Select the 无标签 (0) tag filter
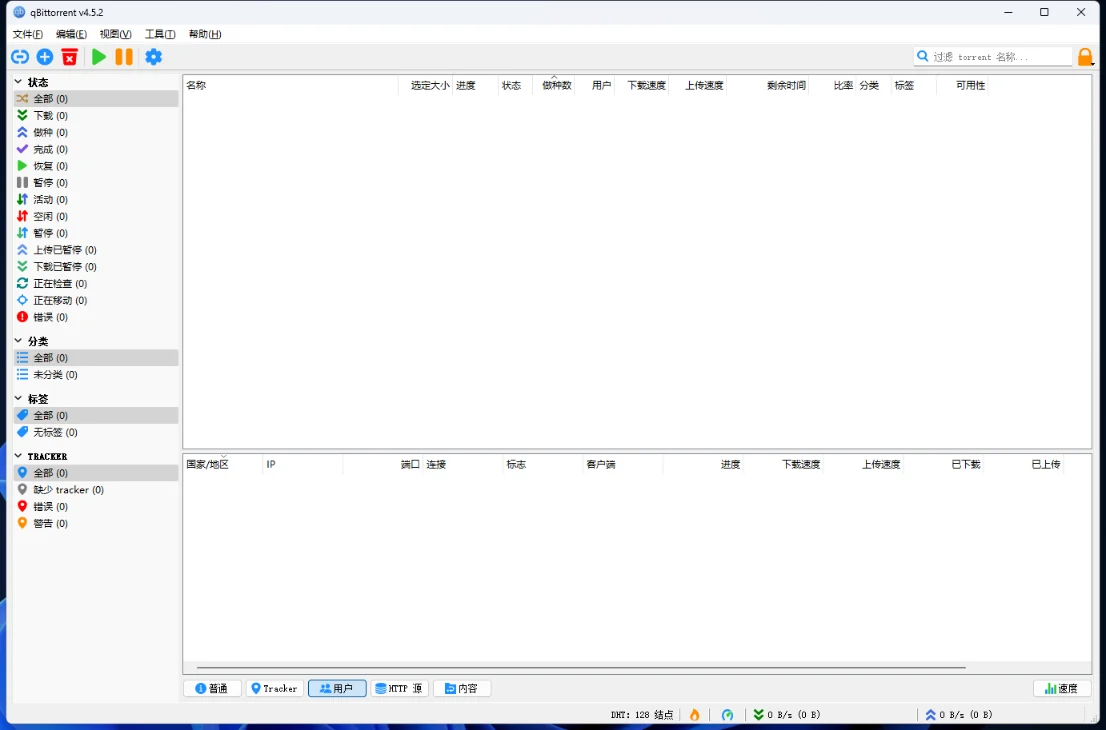 (96, 432)
